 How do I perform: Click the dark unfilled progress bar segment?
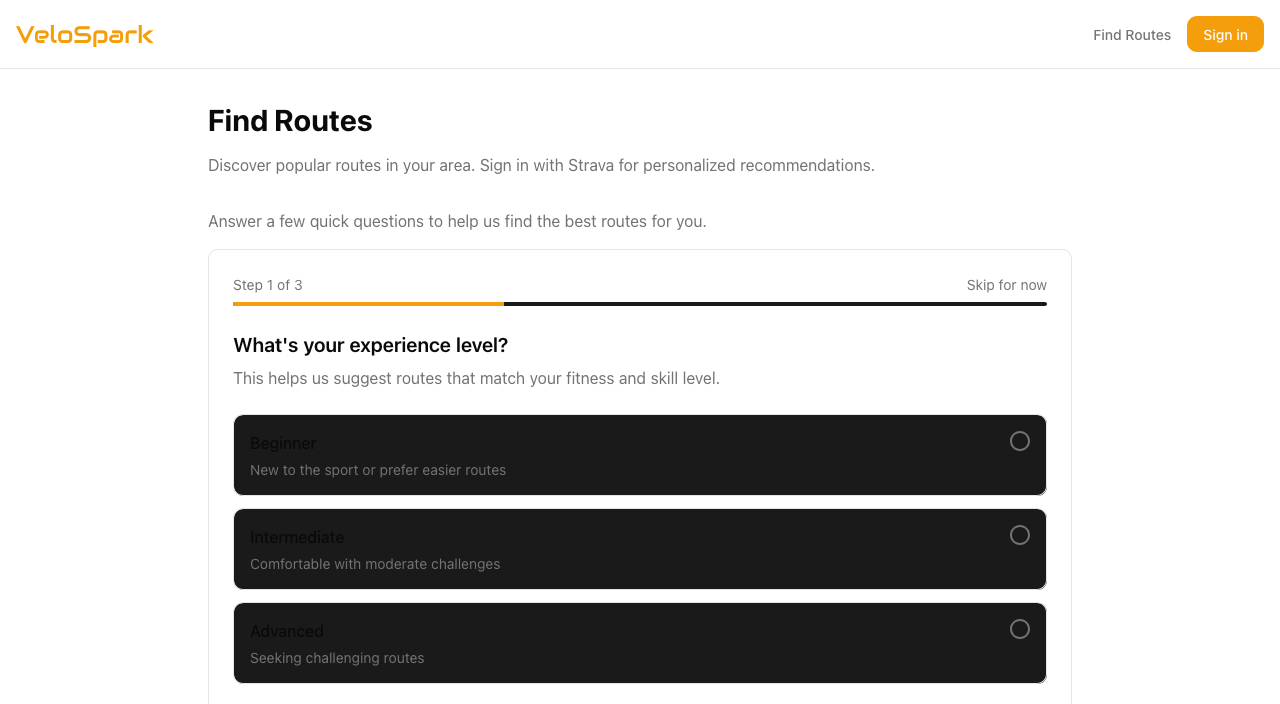click(x=775, y=303)
